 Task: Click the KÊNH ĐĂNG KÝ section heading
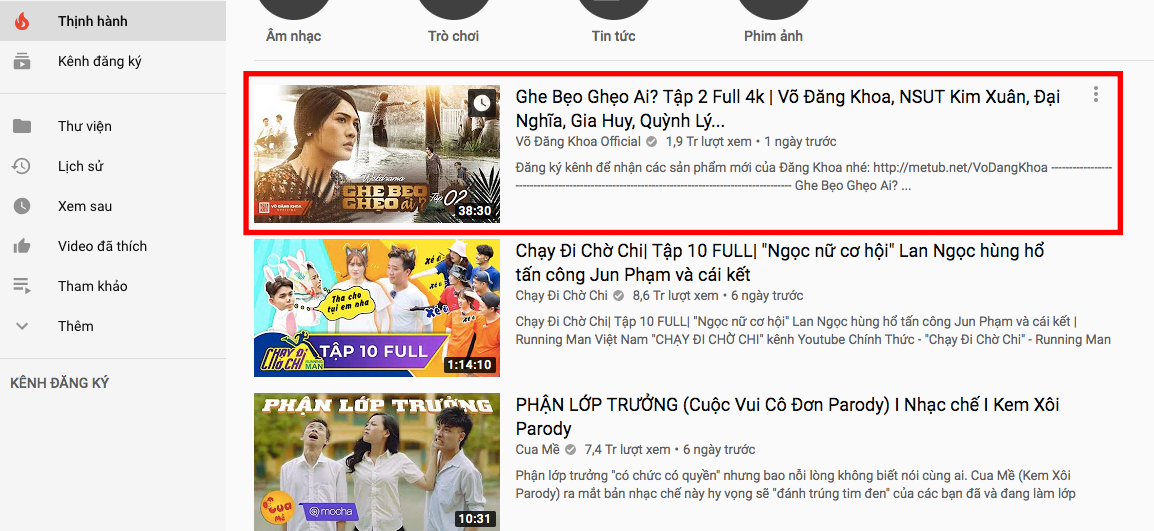tap(60, 383)
